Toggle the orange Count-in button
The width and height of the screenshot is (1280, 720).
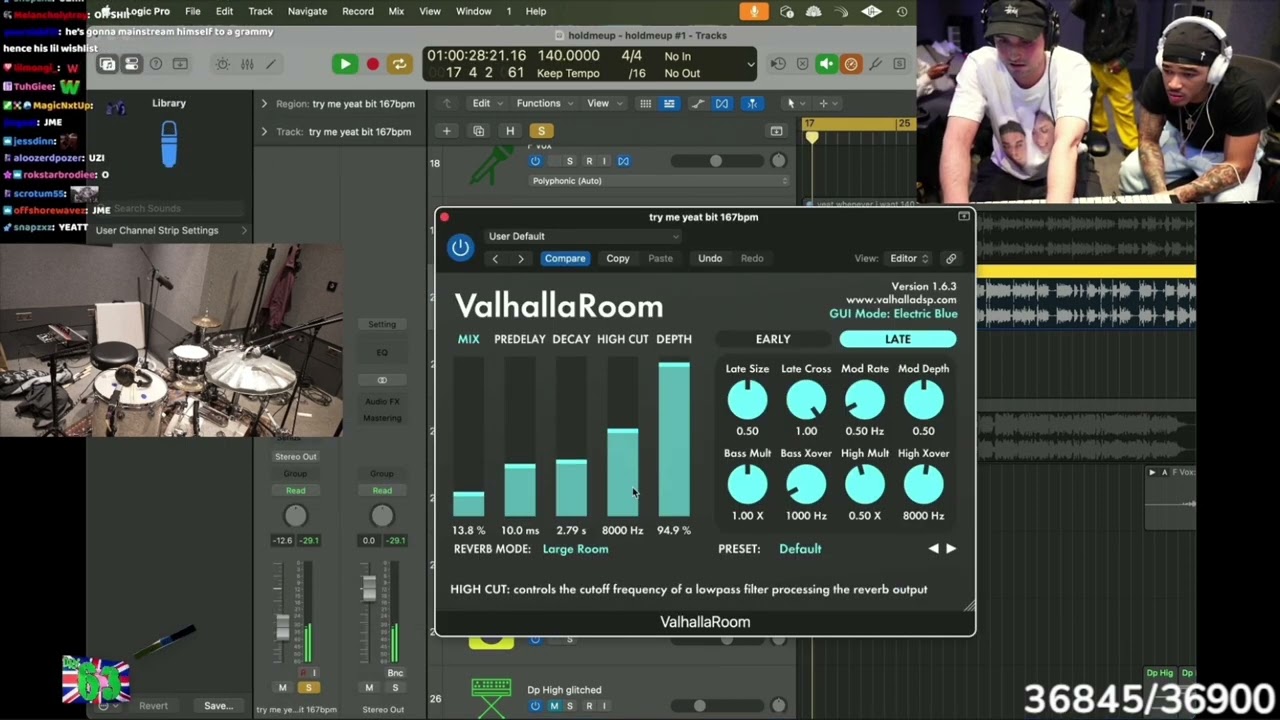click(x=850, y=64)
